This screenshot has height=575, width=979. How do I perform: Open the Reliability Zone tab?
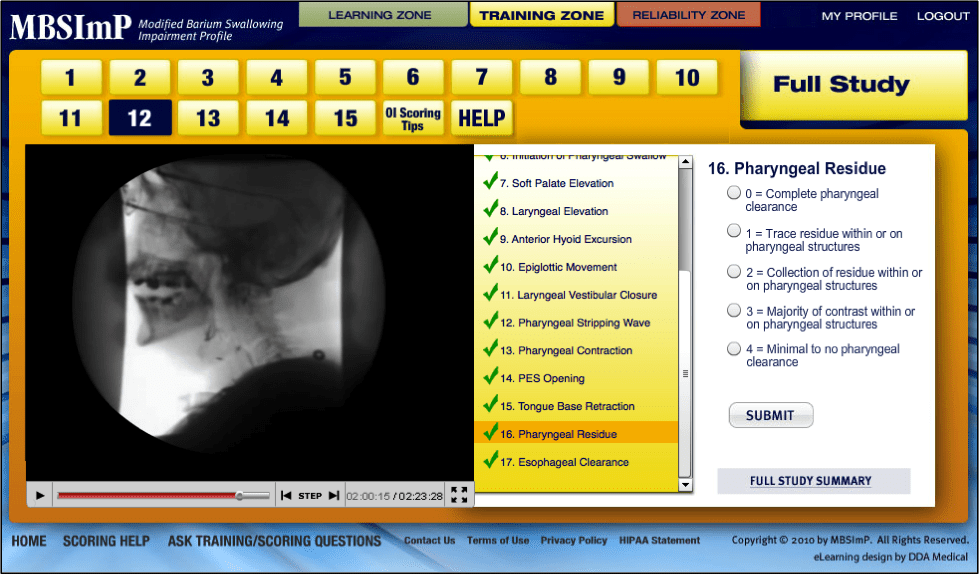[689, 15]
